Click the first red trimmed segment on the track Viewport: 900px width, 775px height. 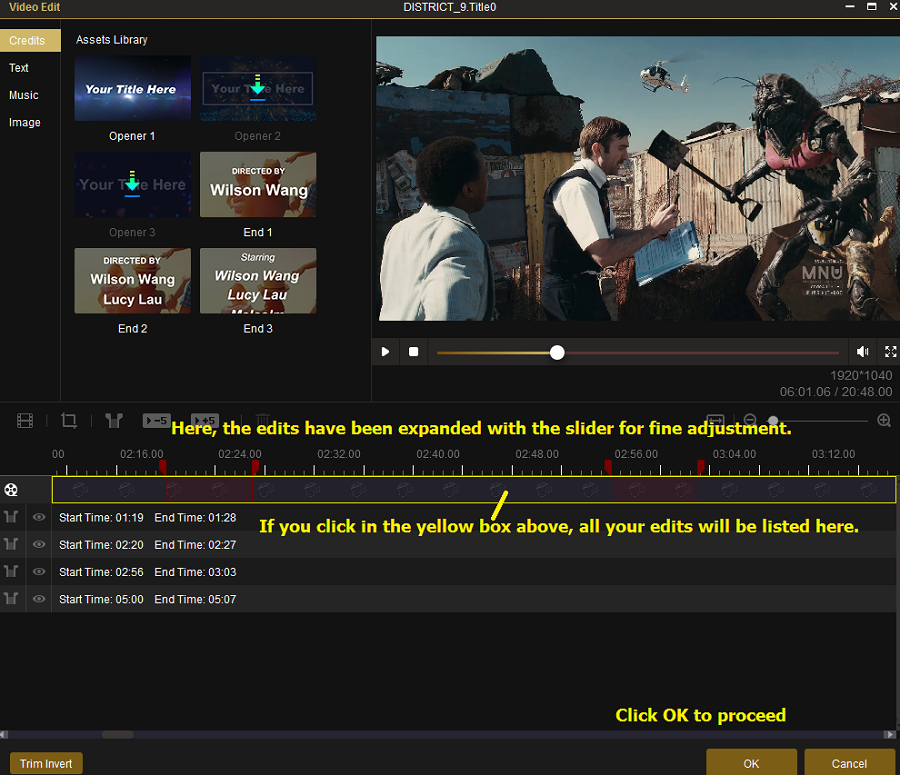pos(210,490)
